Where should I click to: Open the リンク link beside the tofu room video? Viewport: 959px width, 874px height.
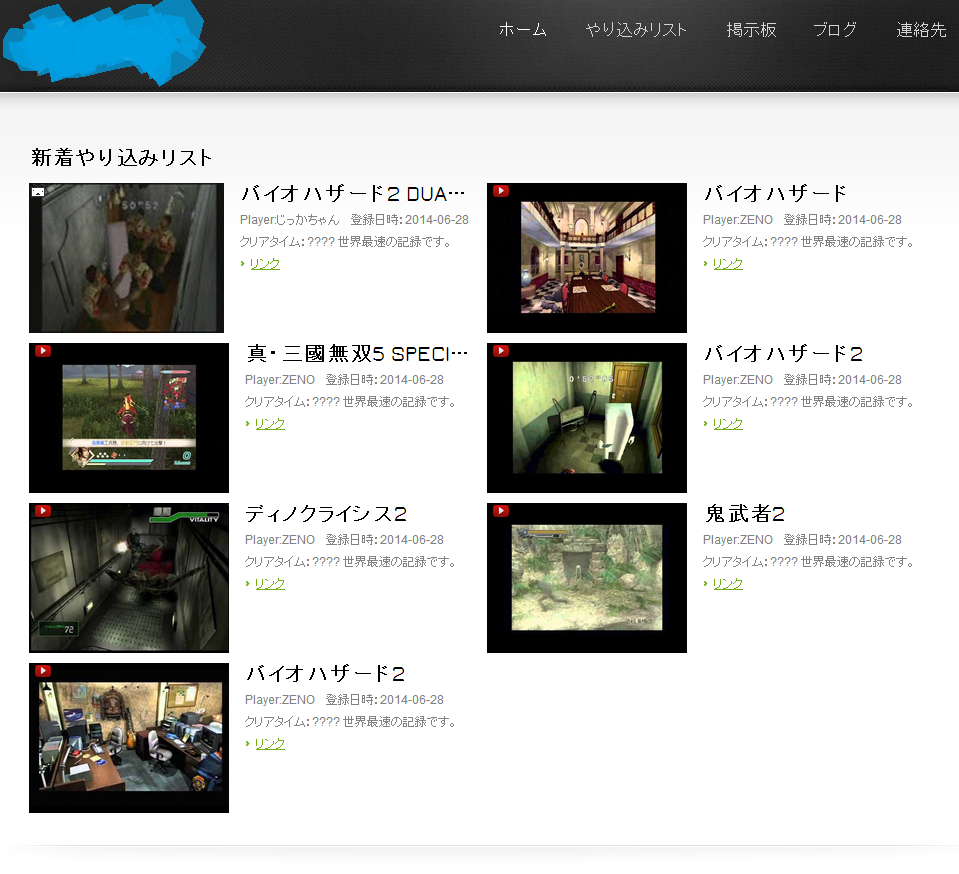(x=728, y=424)
